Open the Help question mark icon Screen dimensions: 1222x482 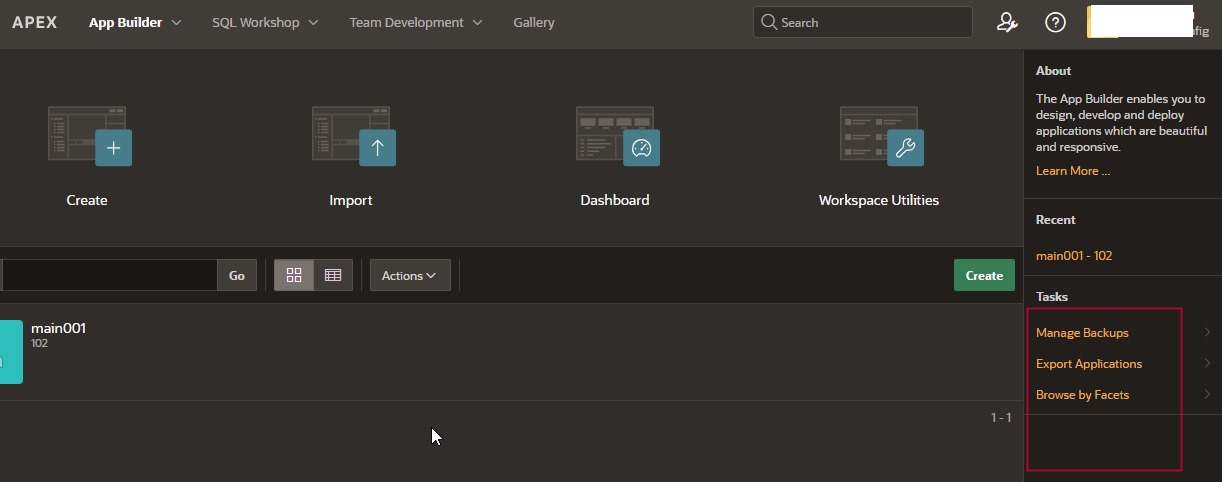click(1055, 22)
